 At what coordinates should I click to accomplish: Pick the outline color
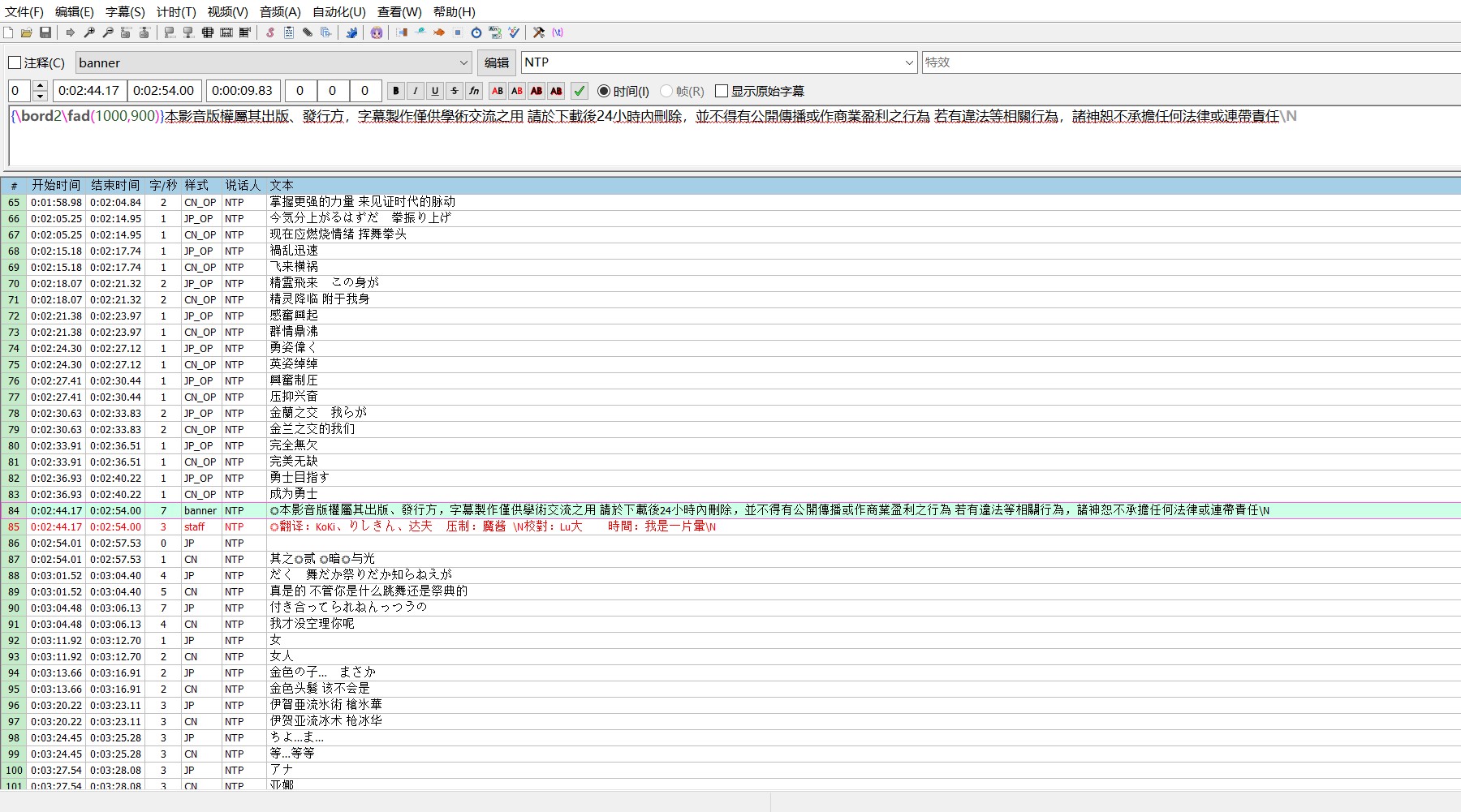537,91
